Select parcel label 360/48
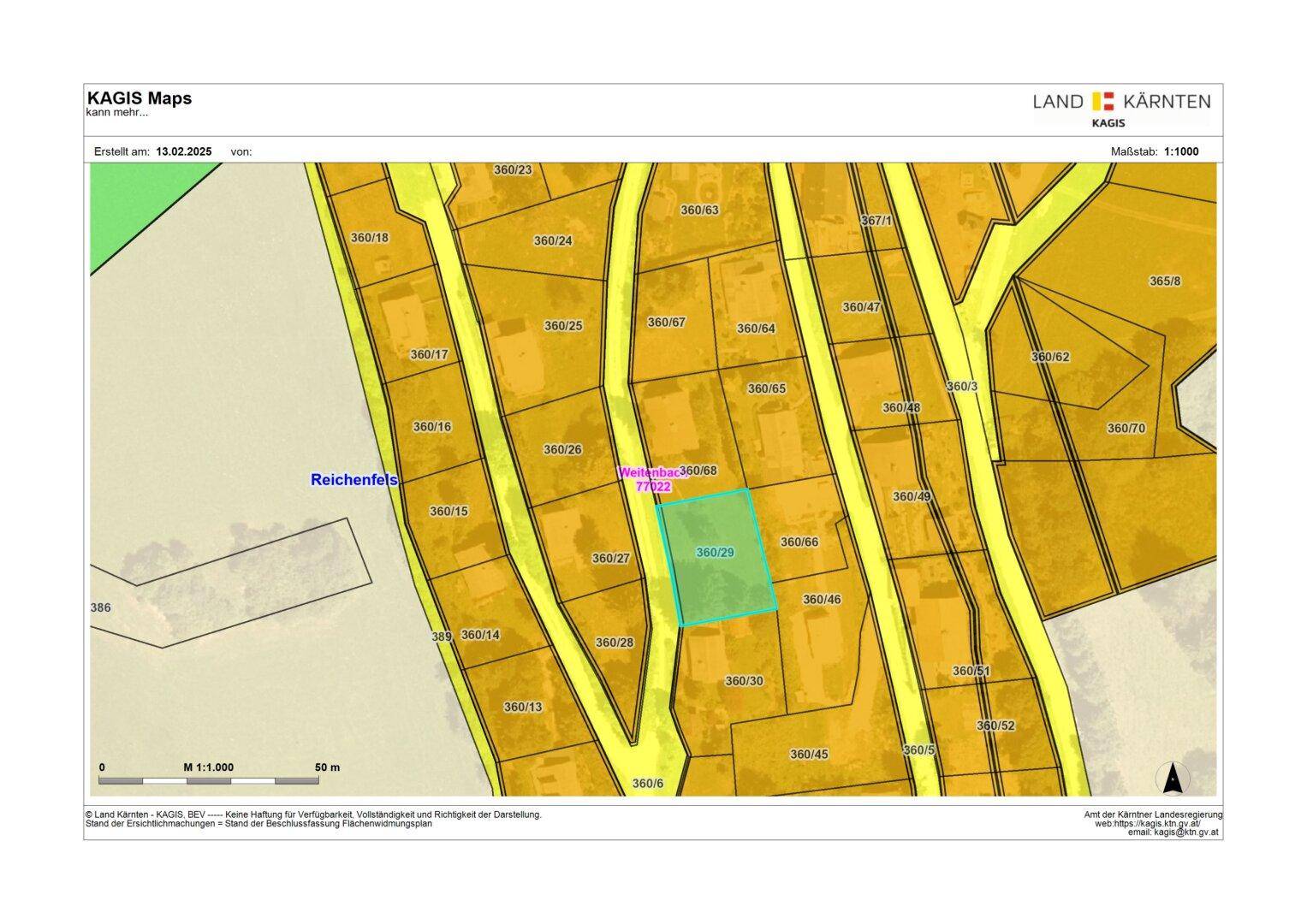Viewport: 1307px width, 924px height. [901, 408]
